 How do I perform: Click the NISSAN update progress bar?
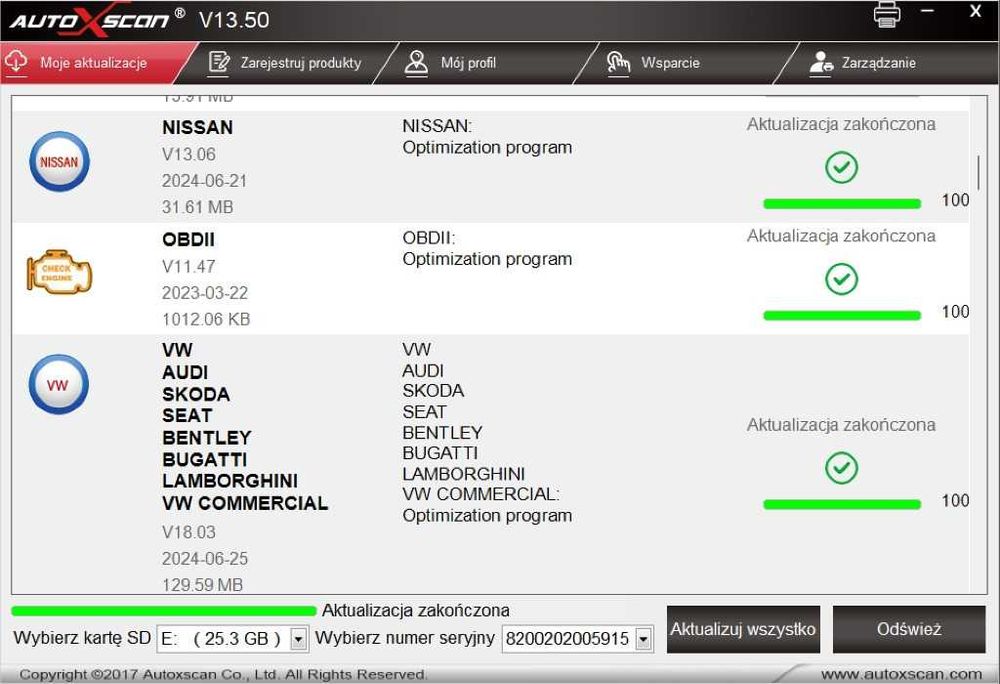(842, 204)
